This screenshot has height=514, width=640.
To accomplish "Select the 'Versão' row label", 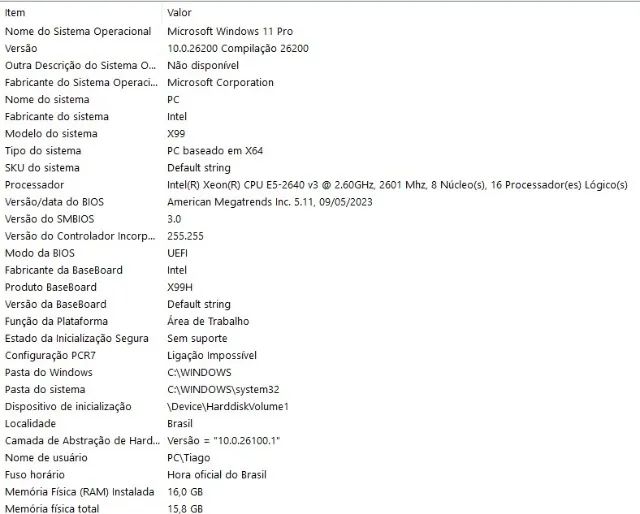I will 21,49.
